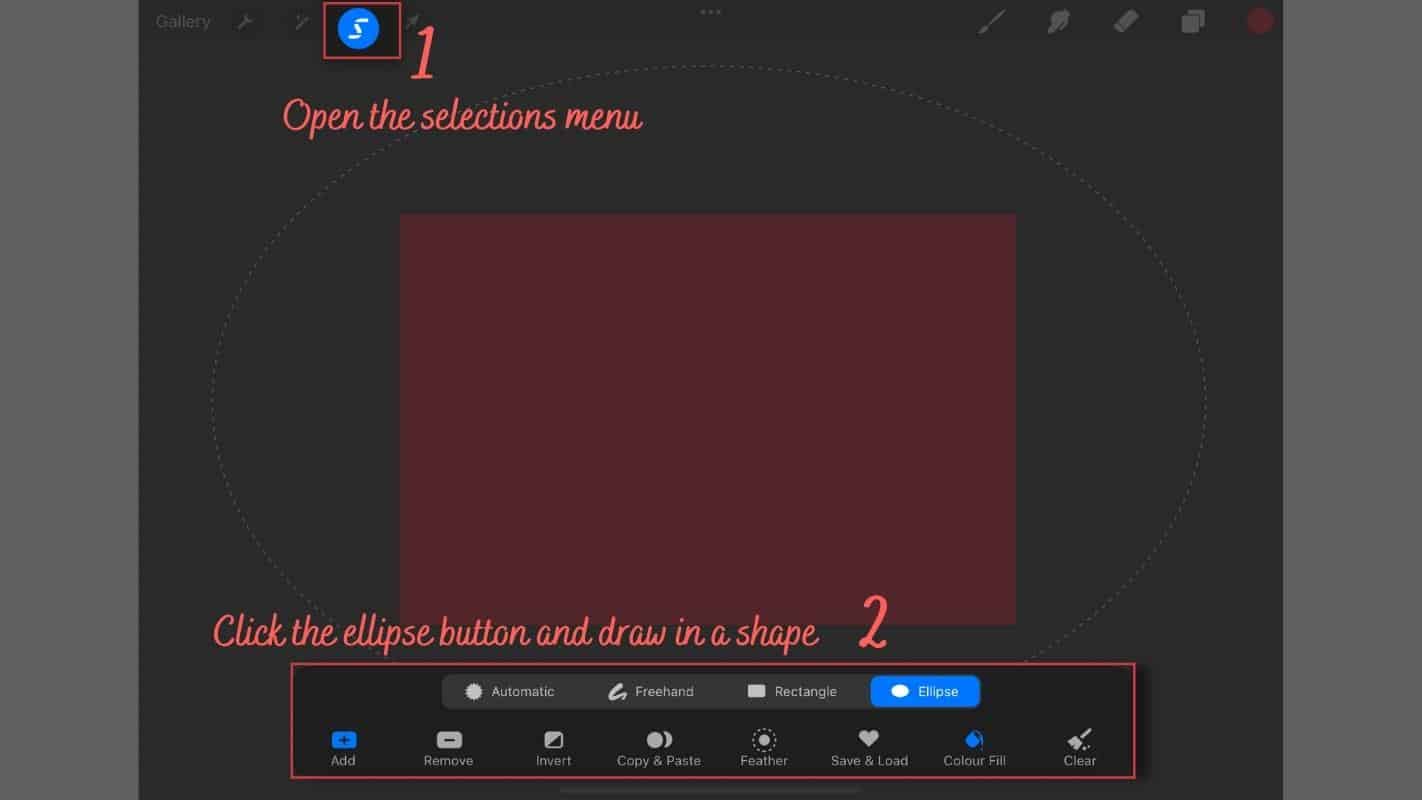Screen dimensions: 1422x800
Task: Open the red active color swatch
Action: pos(1259,21)
